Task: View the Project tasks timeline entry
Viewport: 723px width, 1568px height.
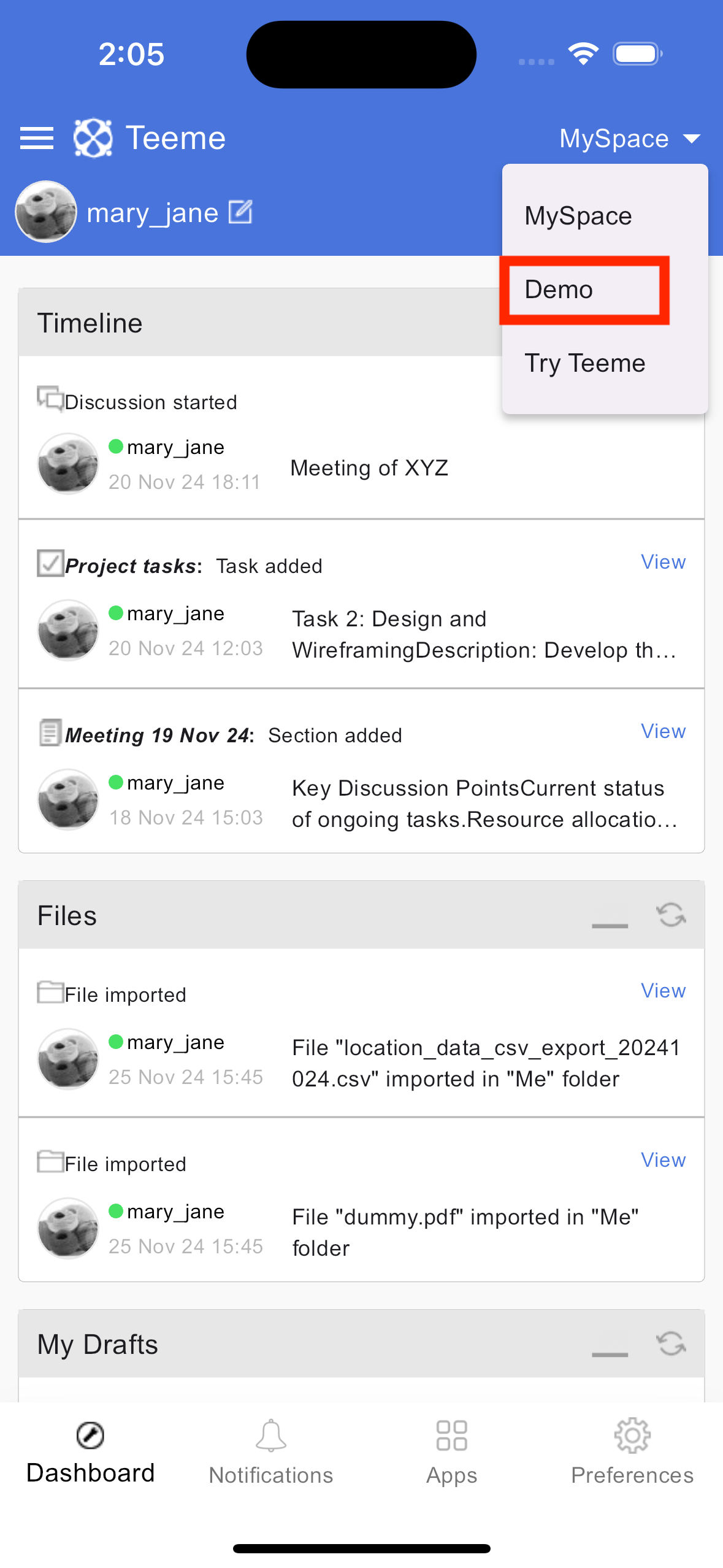Action: pos(663,562)
